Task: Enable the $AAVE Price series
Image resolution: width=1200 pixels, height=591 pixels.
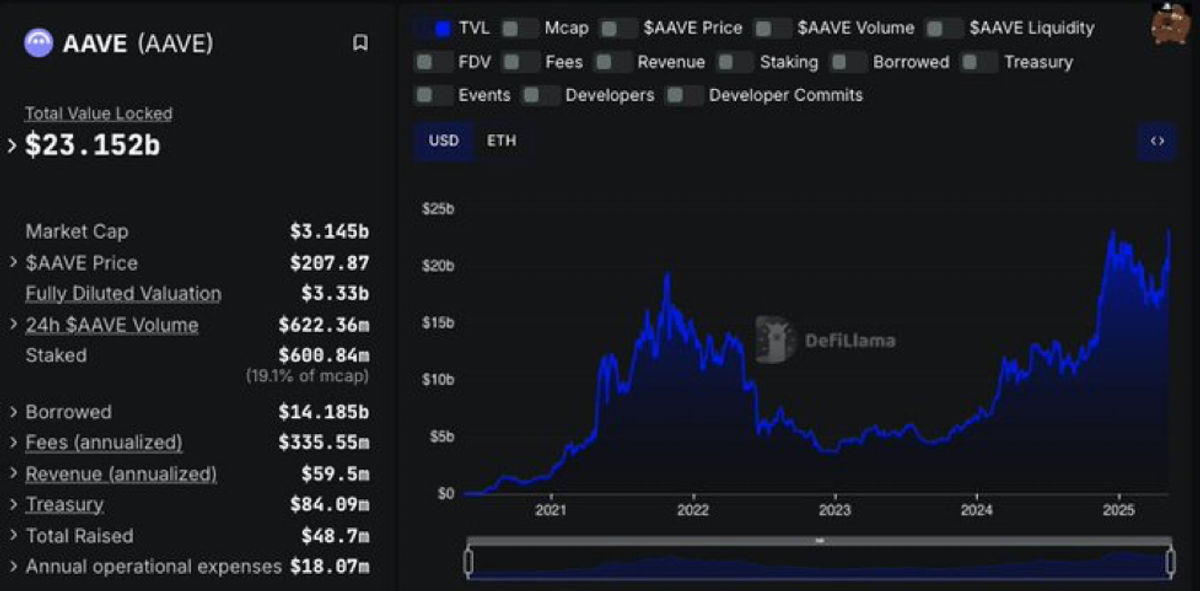Action: pyautogui.click(x=618, y=28)
